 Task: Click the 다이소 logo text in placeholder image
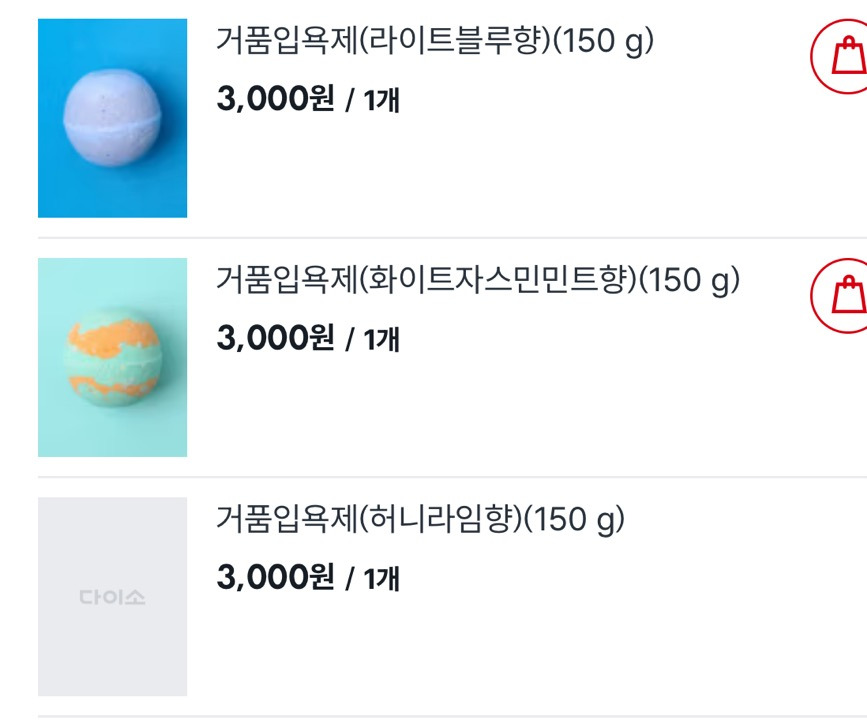(112, 598)
